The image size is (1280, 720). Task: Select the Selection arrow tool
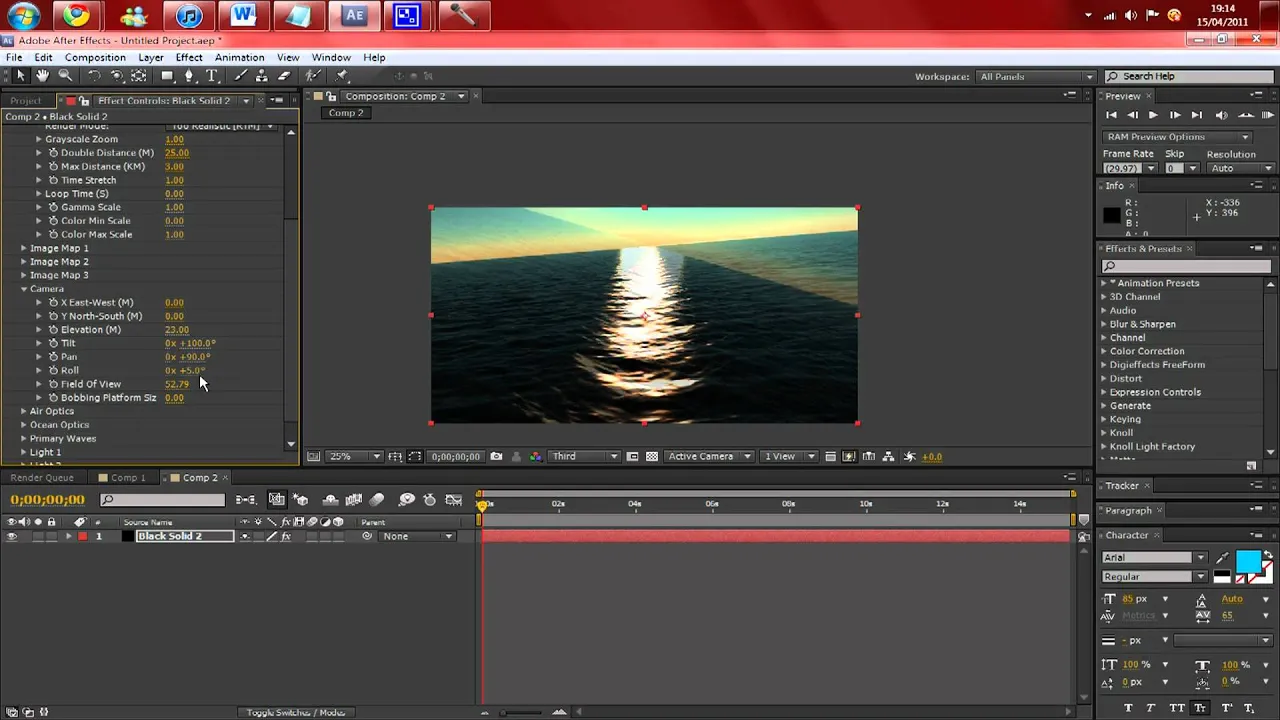(x=21, y=76)
